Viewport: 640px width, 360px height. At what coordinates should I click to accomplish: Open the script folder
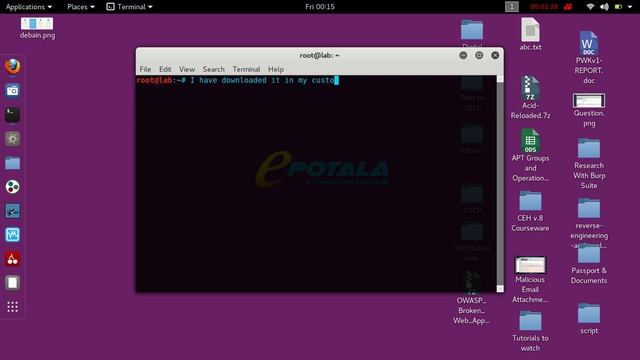point(589,319)
